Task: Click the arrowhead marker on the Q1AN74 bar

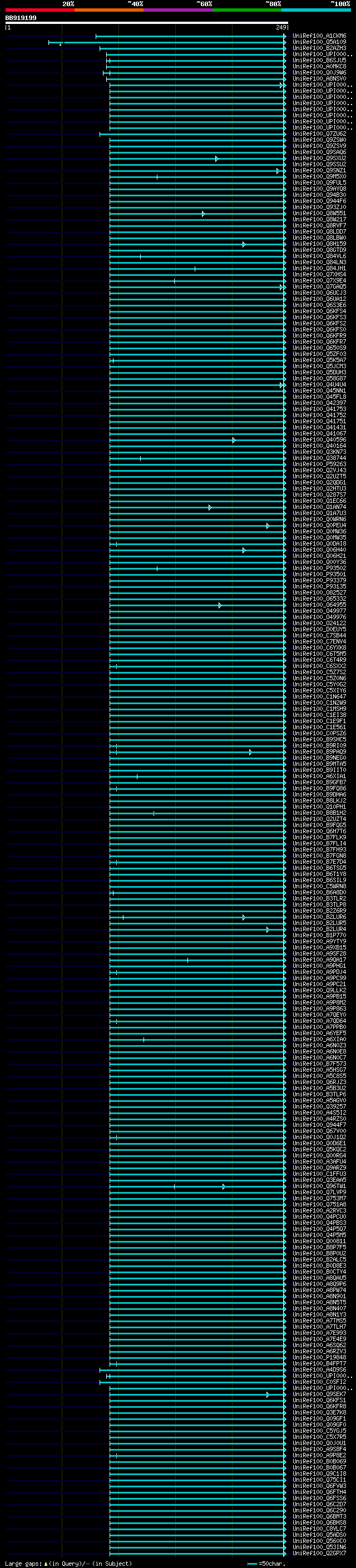Action: (x=210, y=507)
